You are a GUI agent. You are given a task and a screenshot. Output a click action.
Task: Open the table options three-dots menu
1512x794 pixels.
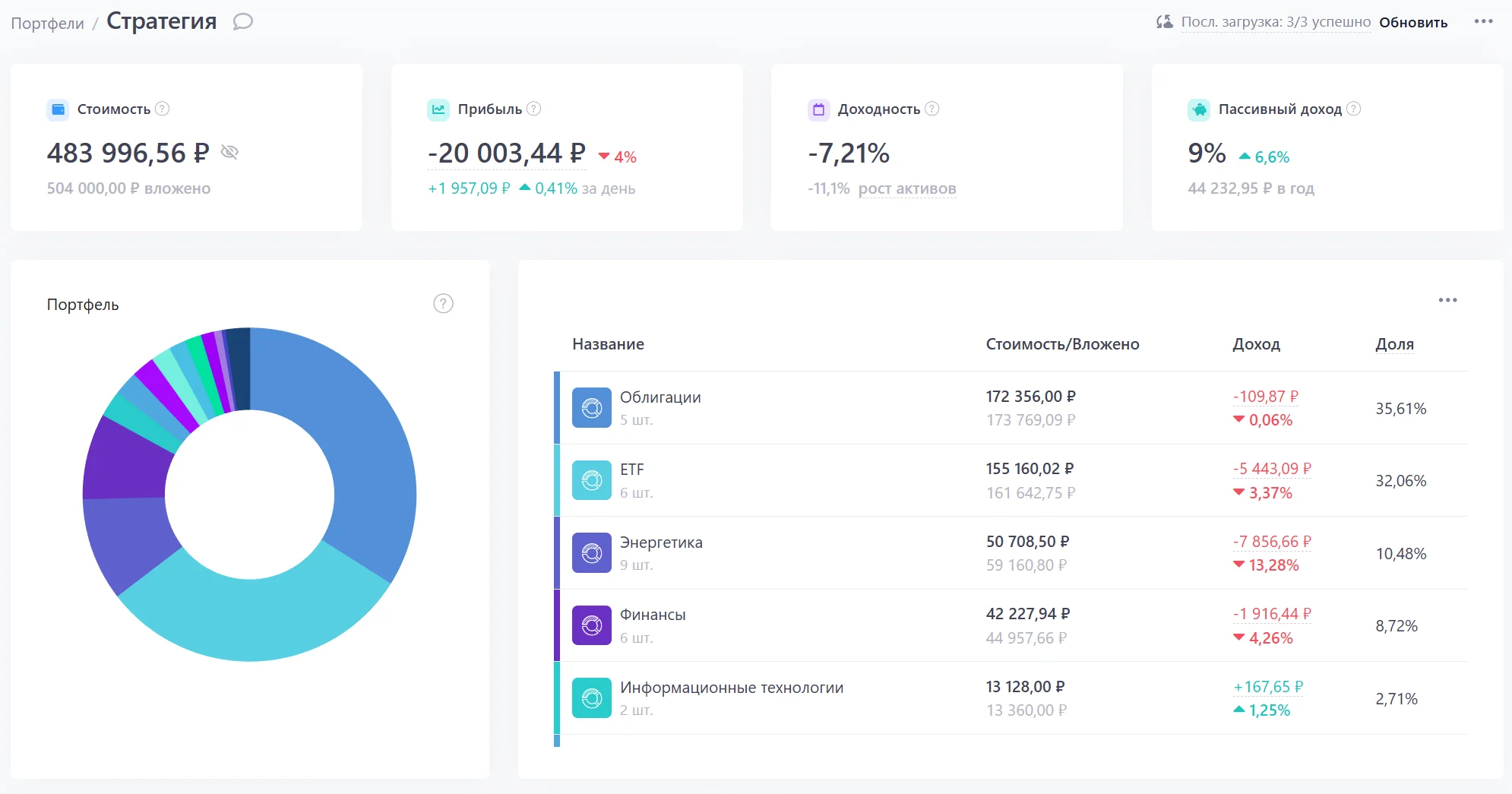(1447, 300)
